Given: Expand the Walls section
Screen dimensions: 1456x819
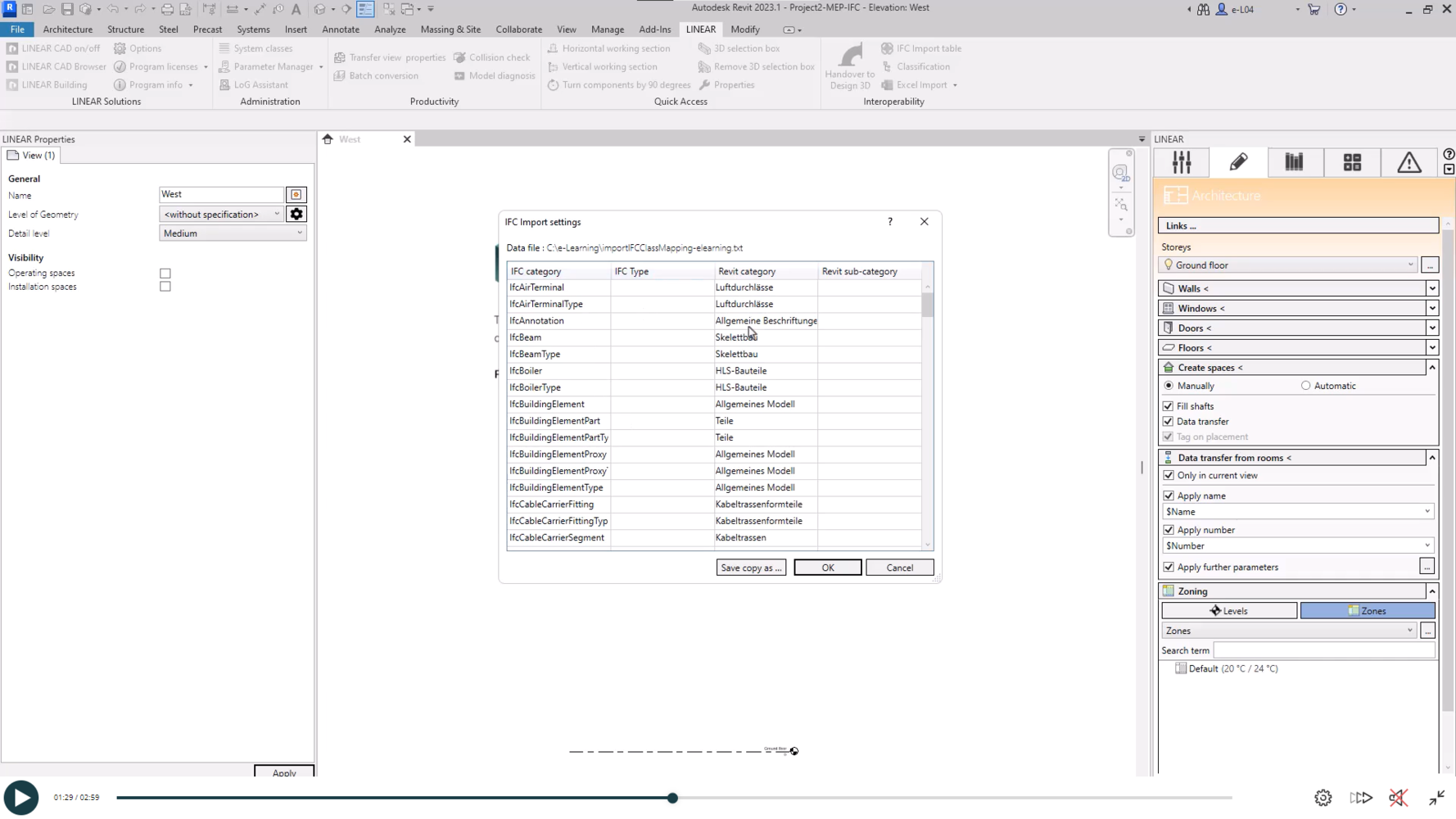Looking at the screenshot, I should pos(1432,288).
